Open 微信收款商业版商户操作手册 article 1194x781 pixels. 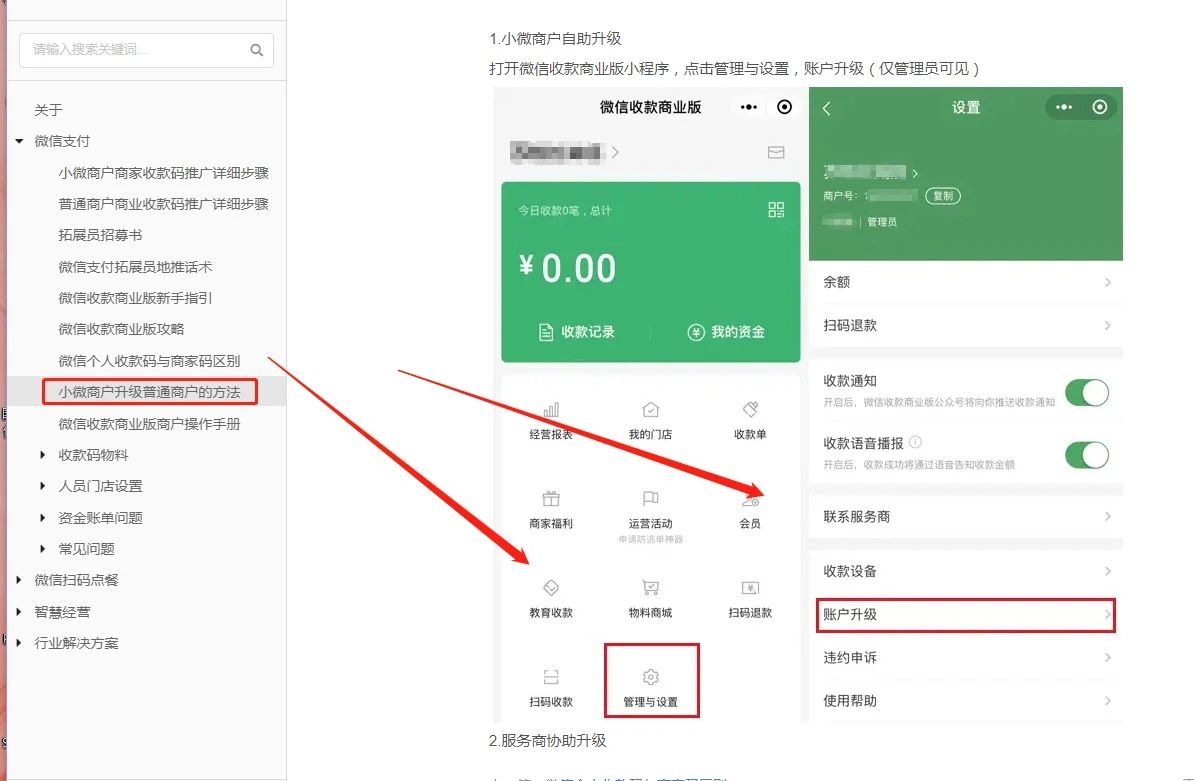click(149, 424)
